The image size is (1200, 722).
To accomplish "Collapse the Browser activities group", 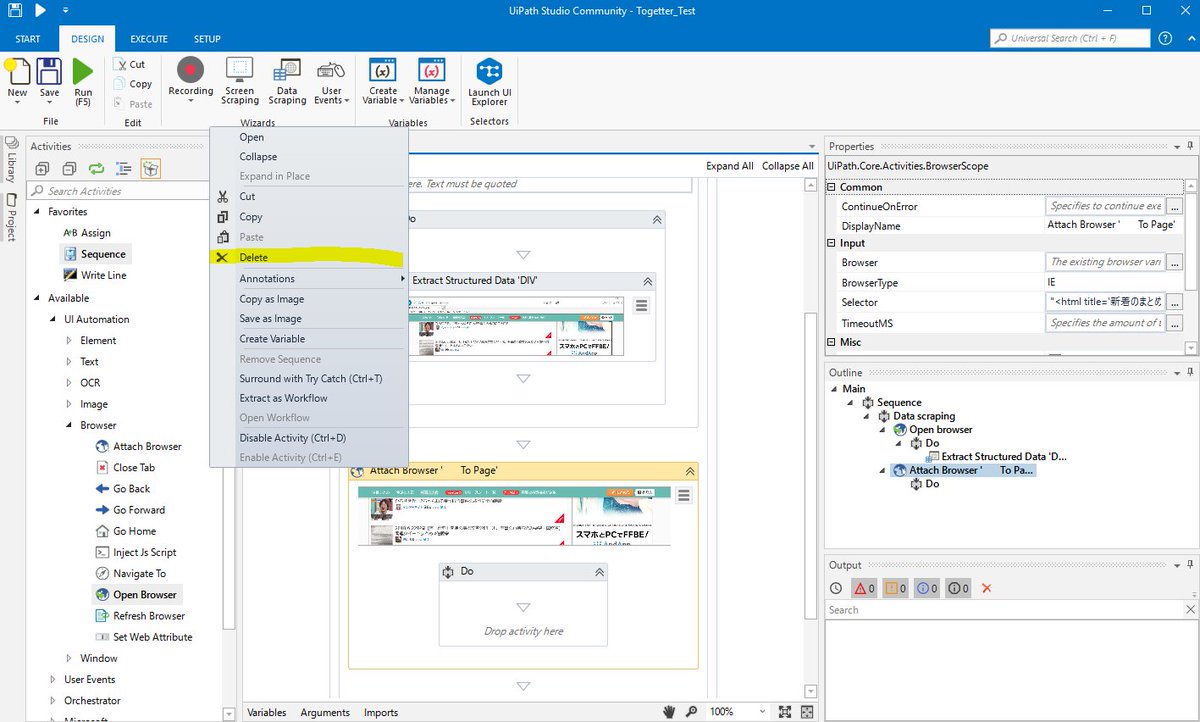I will point(69,425).
